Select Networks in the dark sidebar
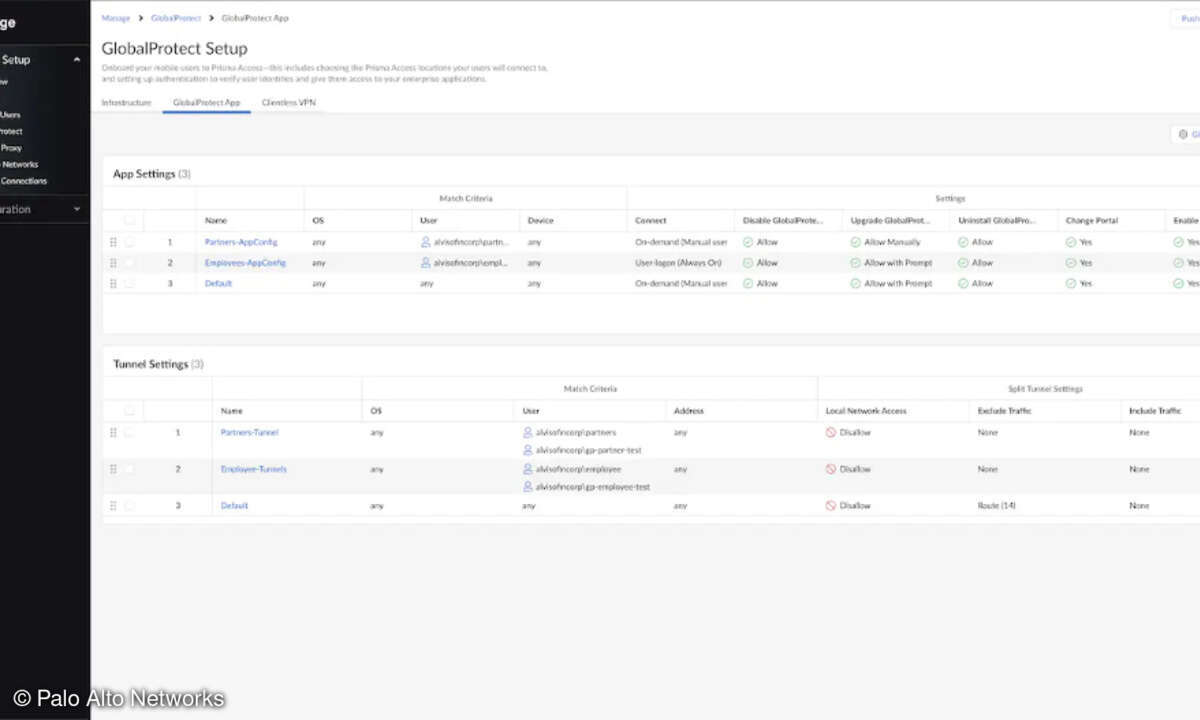1200x720 pixels. pyautogui.click(x=19, y=164)
